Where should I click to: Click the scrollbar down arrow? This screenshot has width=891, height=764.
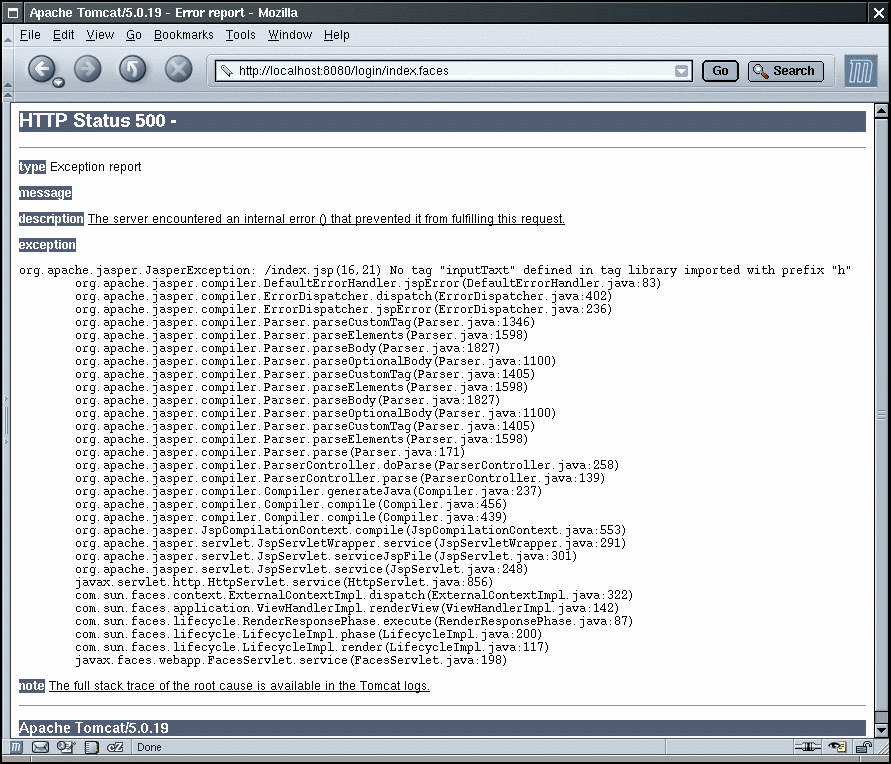(881, 730)
